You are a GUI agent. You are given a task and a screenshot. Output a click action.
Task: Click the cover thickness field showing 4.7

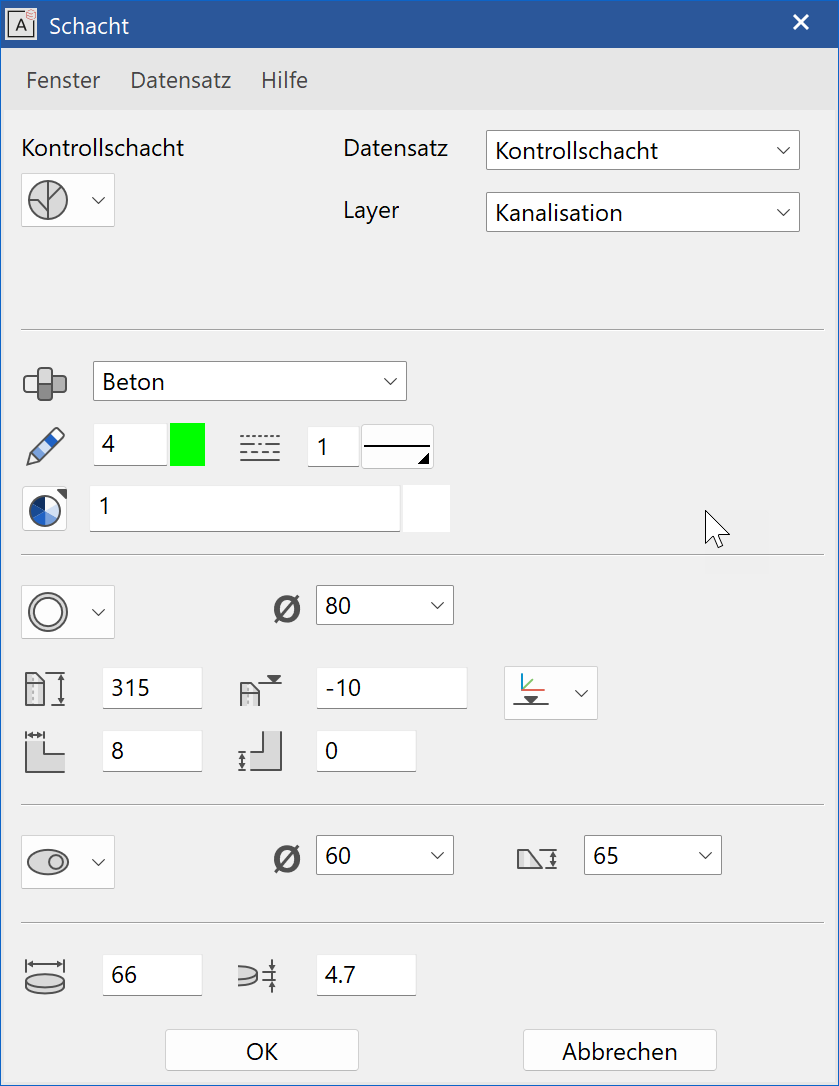(x=366, y=975)
